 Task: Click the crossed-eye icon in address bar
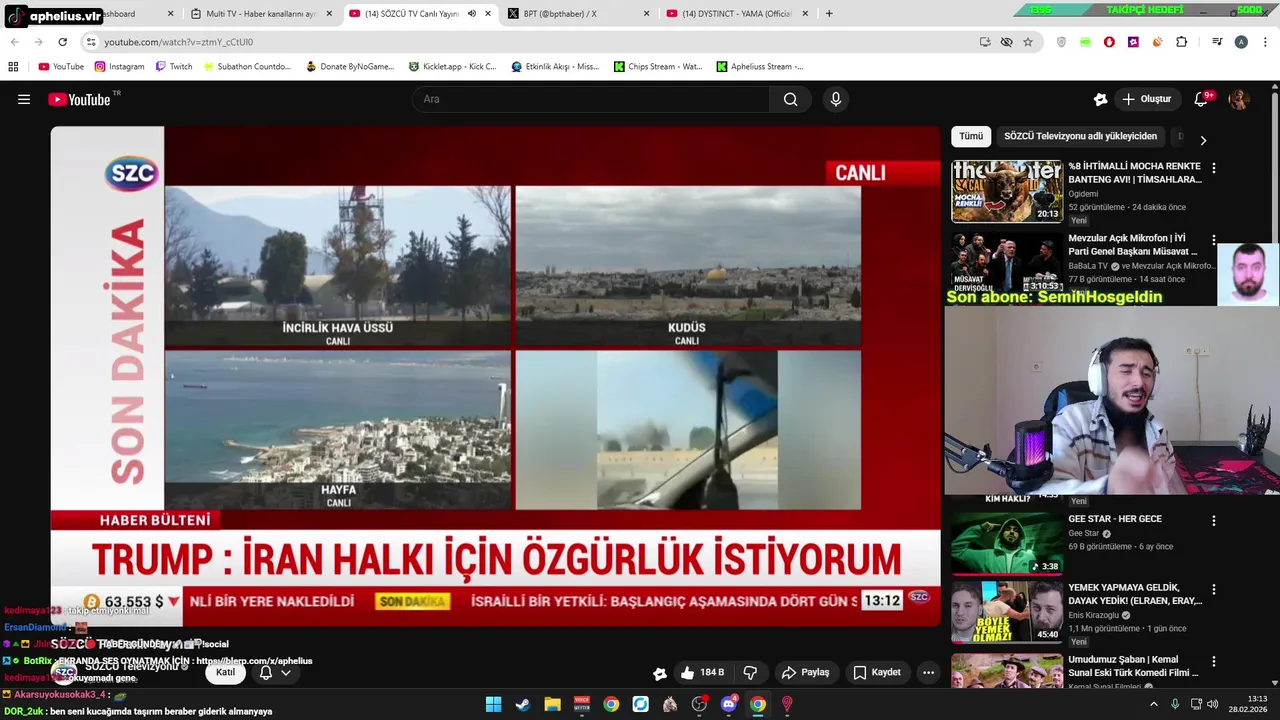point(1006,42)
